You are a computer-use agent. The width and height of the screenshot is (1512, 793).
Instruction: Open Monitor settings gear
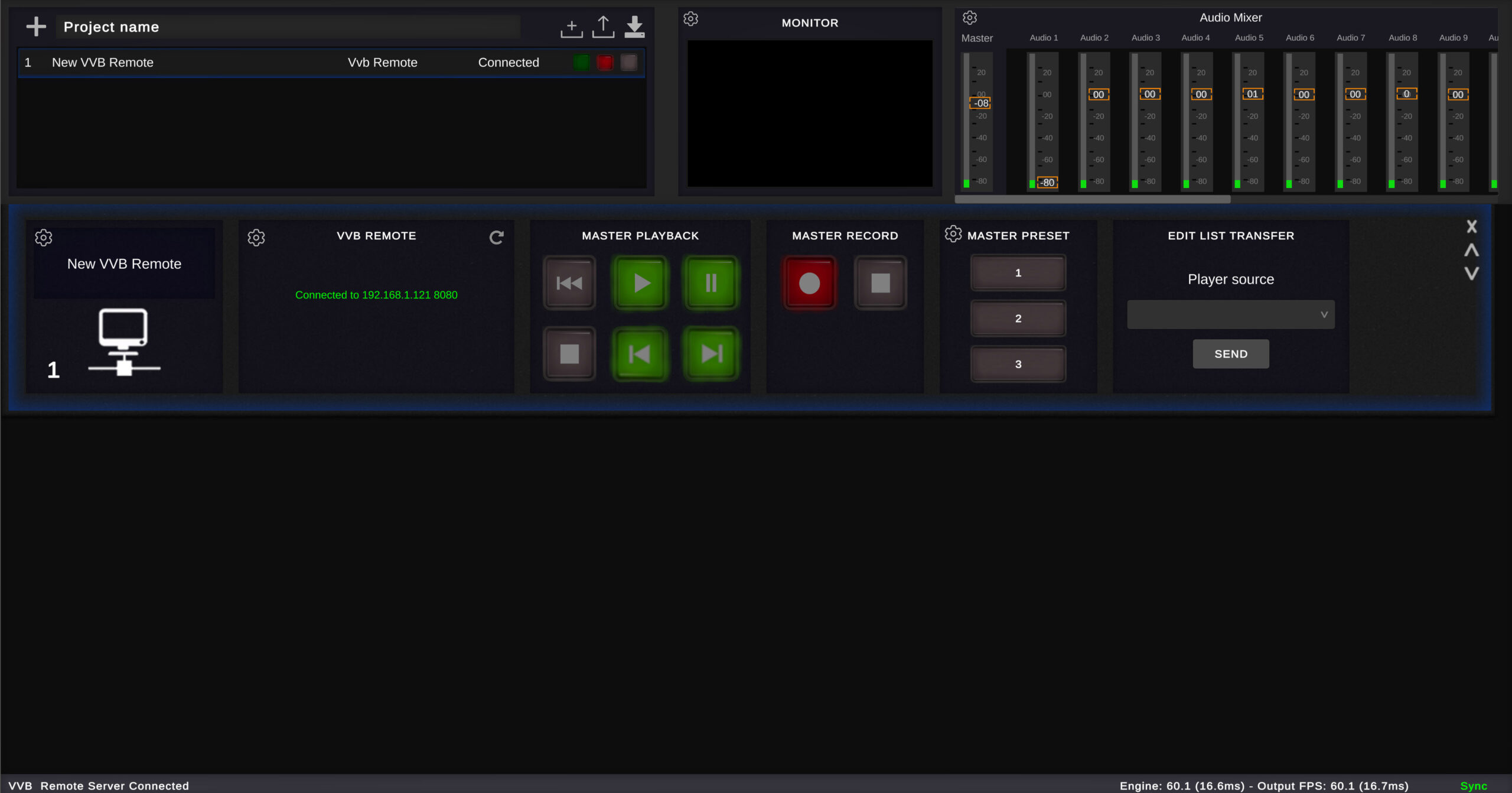coord(690,19)
